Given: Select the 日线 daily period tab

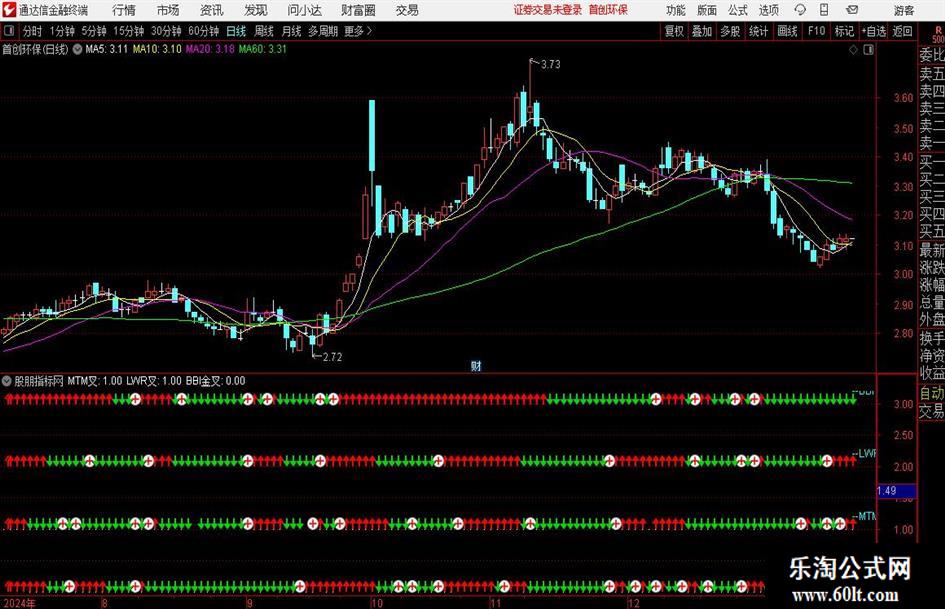Looking at the screenshot, I should pos(236,31).
